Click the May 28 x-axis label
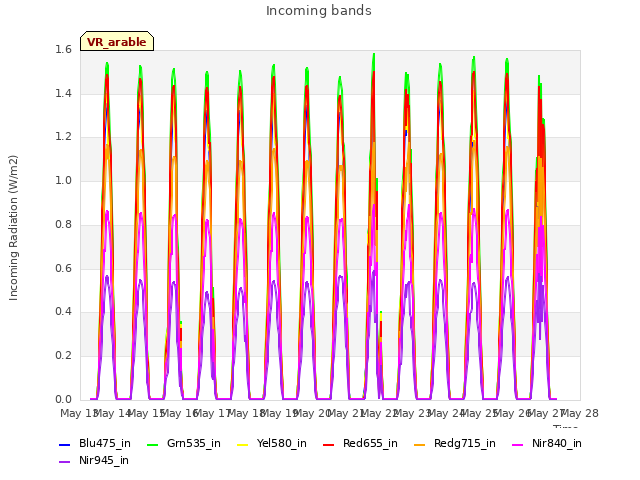Image resolution: width=640 pixels, height=480 pixels. (580, 413)
